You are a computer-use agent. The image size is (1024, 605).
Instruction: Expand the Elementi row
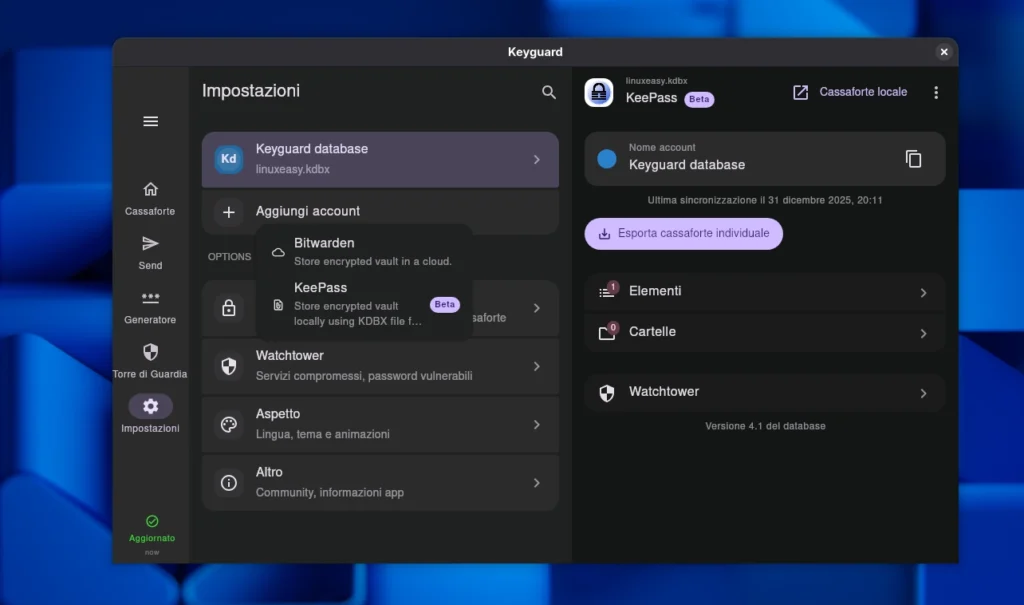(764, 292)
